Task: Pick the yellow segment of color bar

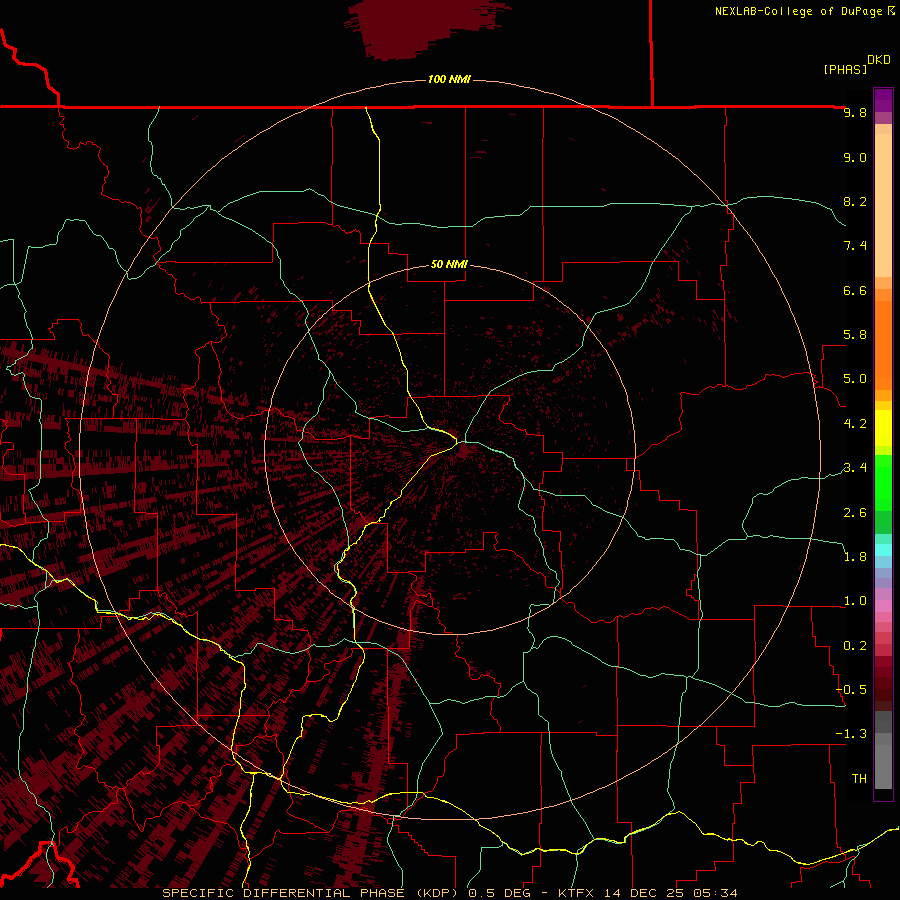Action: pos(883,428)
